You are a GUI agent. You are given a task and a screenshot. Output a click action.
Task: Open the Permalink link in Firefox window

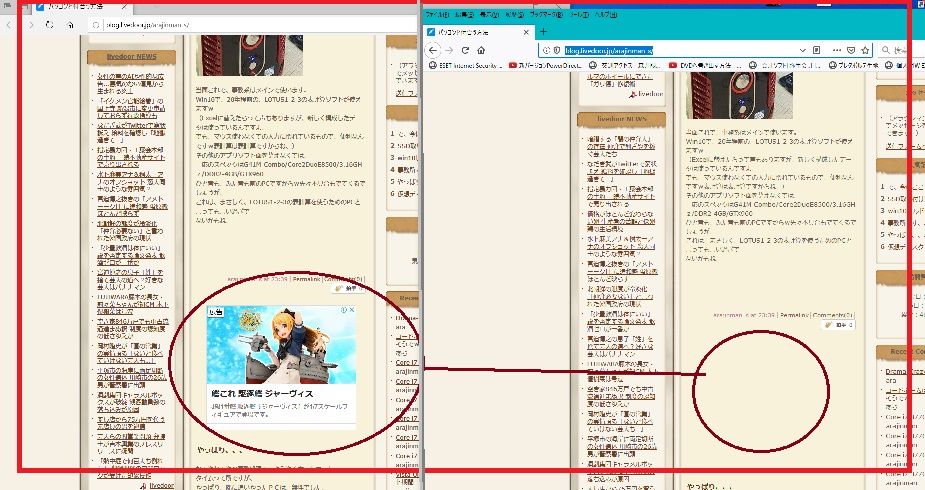click(794, 315)
